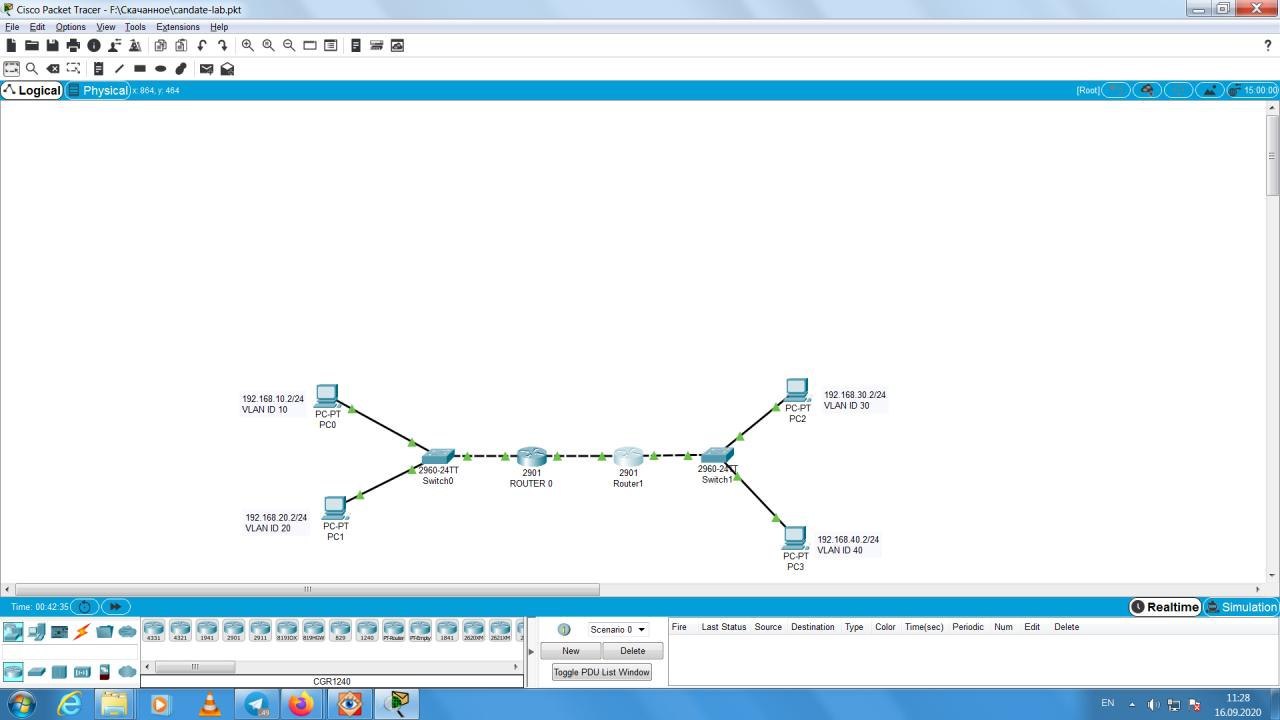The height and width of the screenshot is (720, 1280).
Task: Open the Options menu
Action: [x=70, y=27]
